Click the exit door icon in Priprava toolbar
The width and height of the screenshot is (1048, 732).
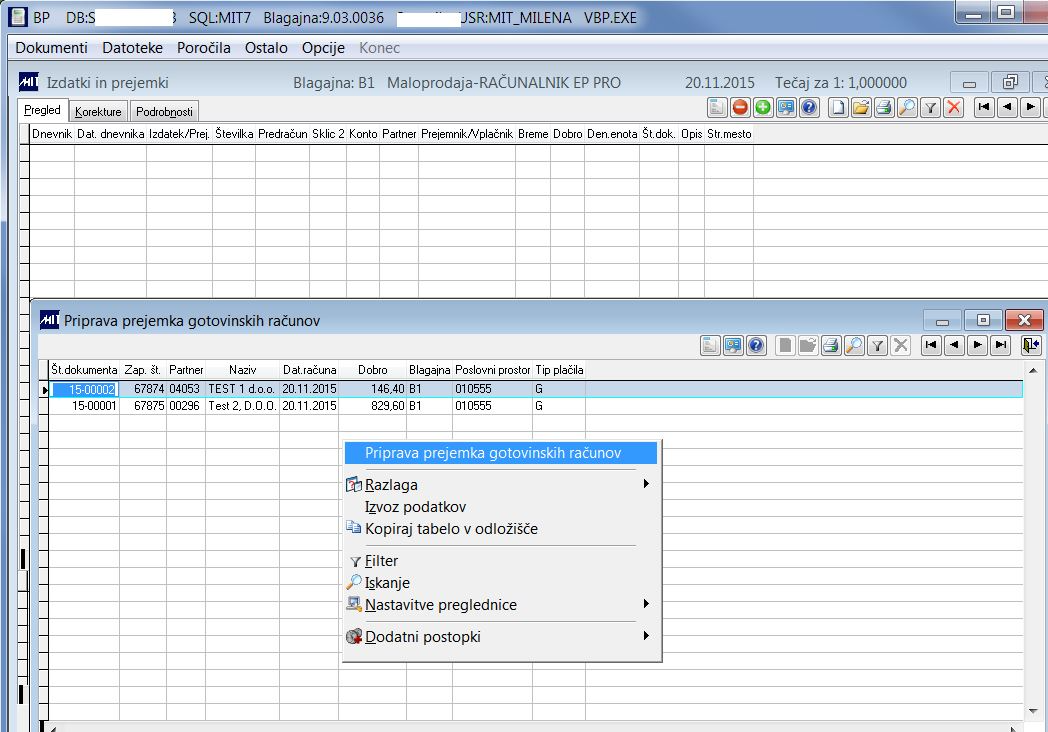[x=1031, y=345]
